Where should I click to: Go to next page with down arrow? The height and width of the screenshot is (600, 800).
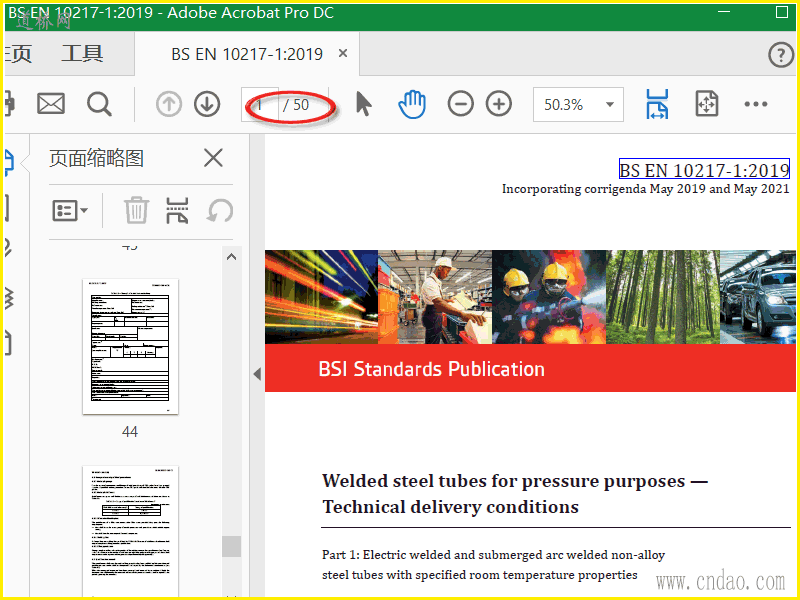(207, 104)
